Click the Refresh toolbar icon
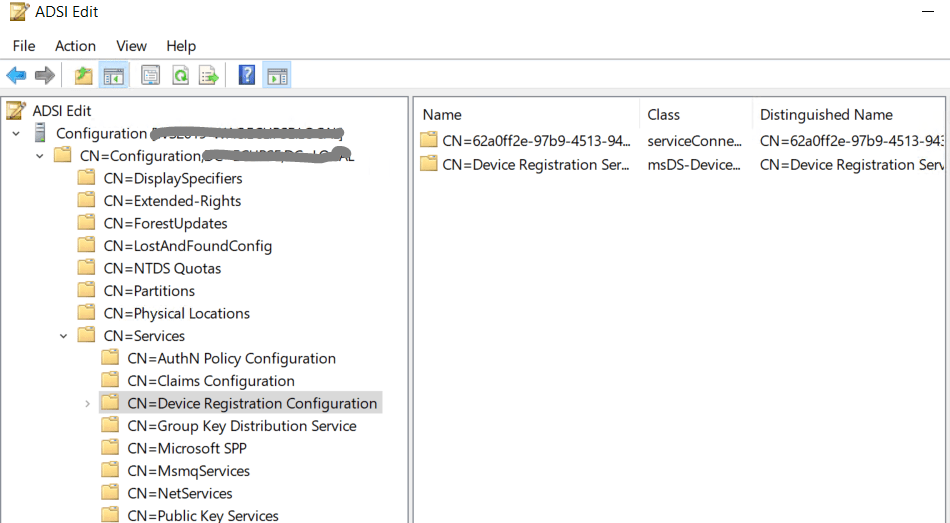The height and width of the screenshot is (523, 950). [x=180, y=75]
